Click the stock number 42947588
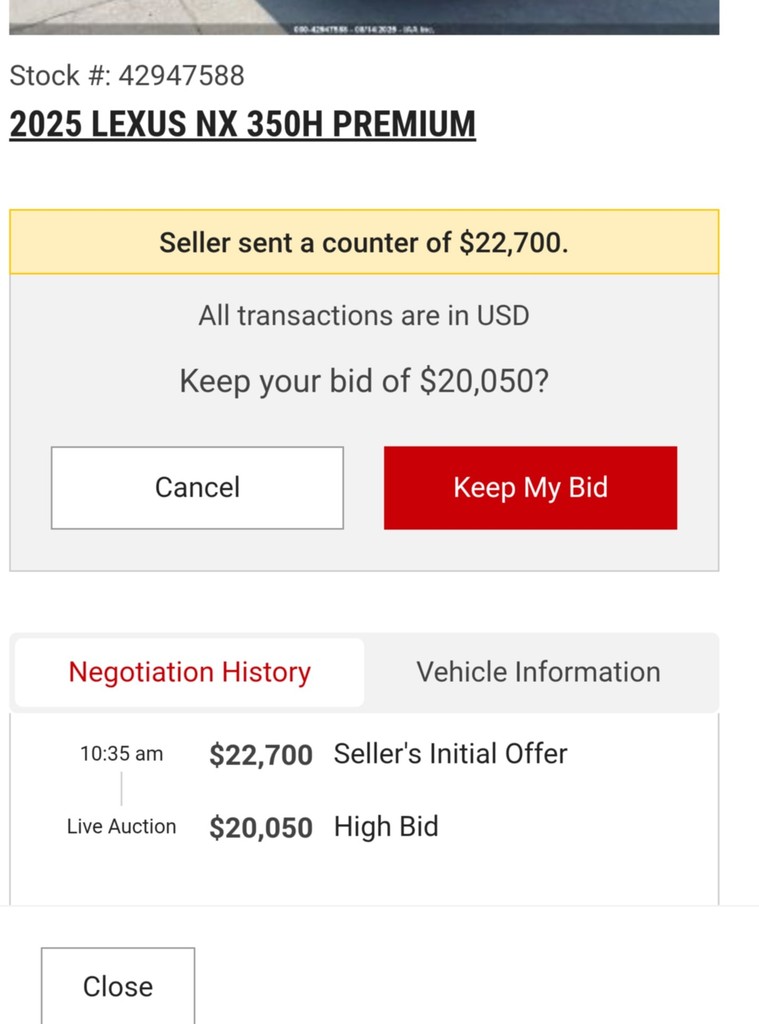The width and height of the screenshot is (759, 1024). coord(181,75)
